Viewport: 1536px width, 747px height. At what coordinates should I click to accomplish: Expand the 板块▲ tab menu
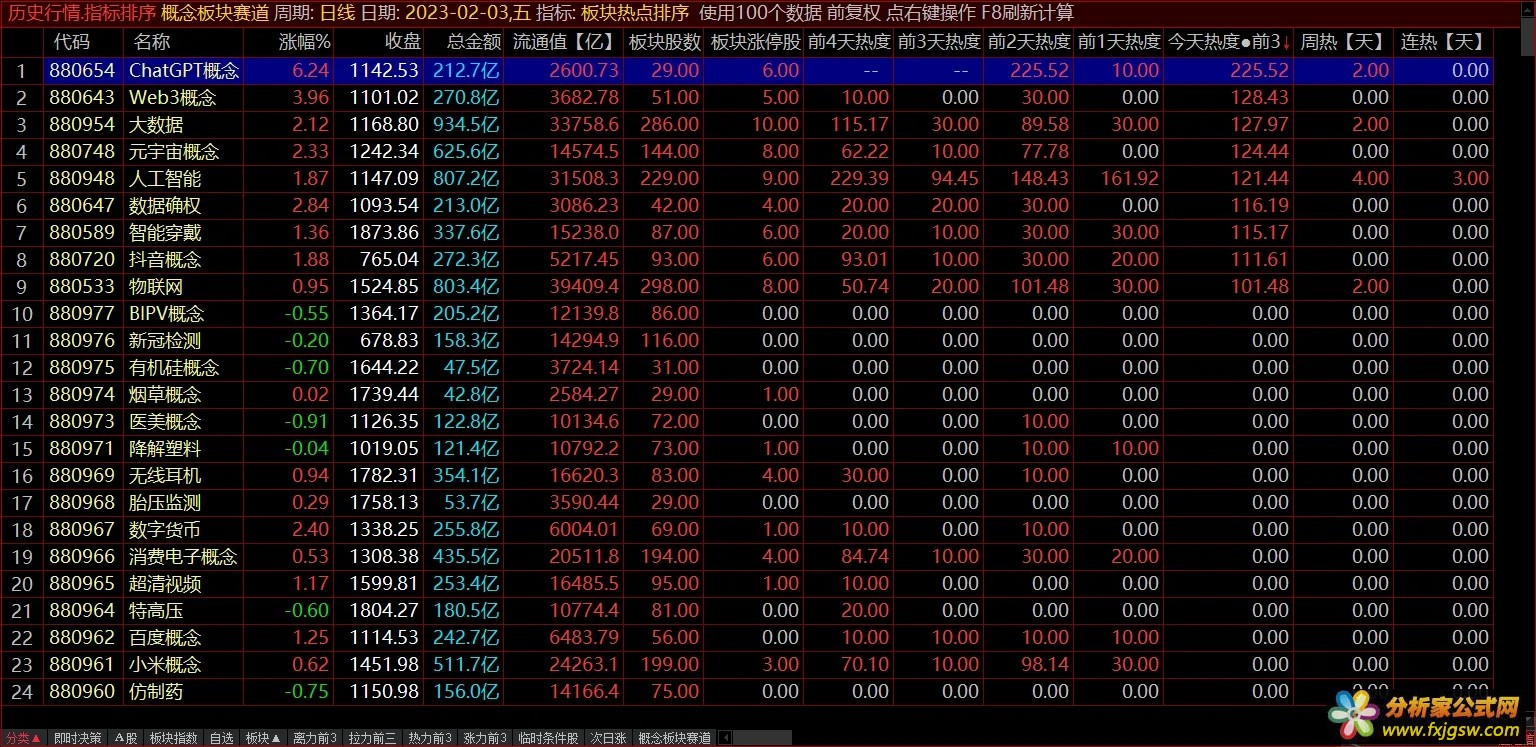tap(263, 738)
